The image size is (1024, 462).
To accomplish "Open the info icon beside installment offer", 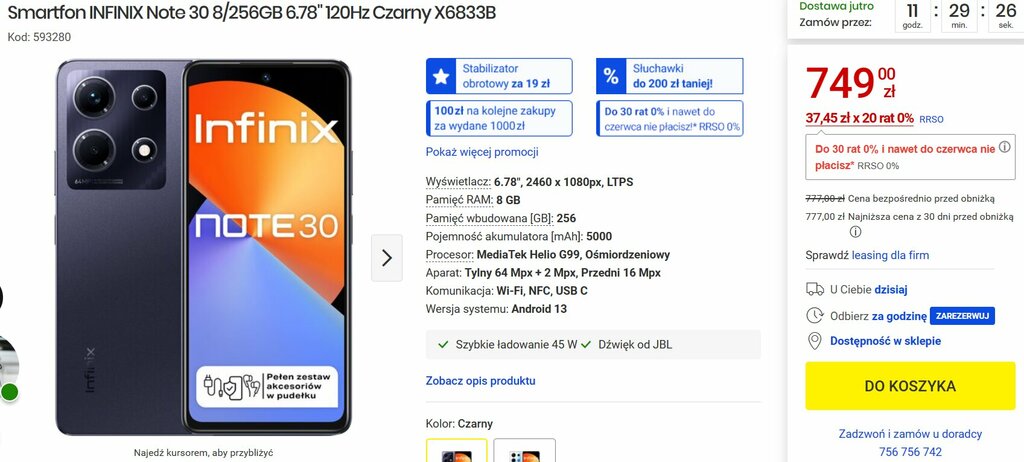I will 1004,148.
